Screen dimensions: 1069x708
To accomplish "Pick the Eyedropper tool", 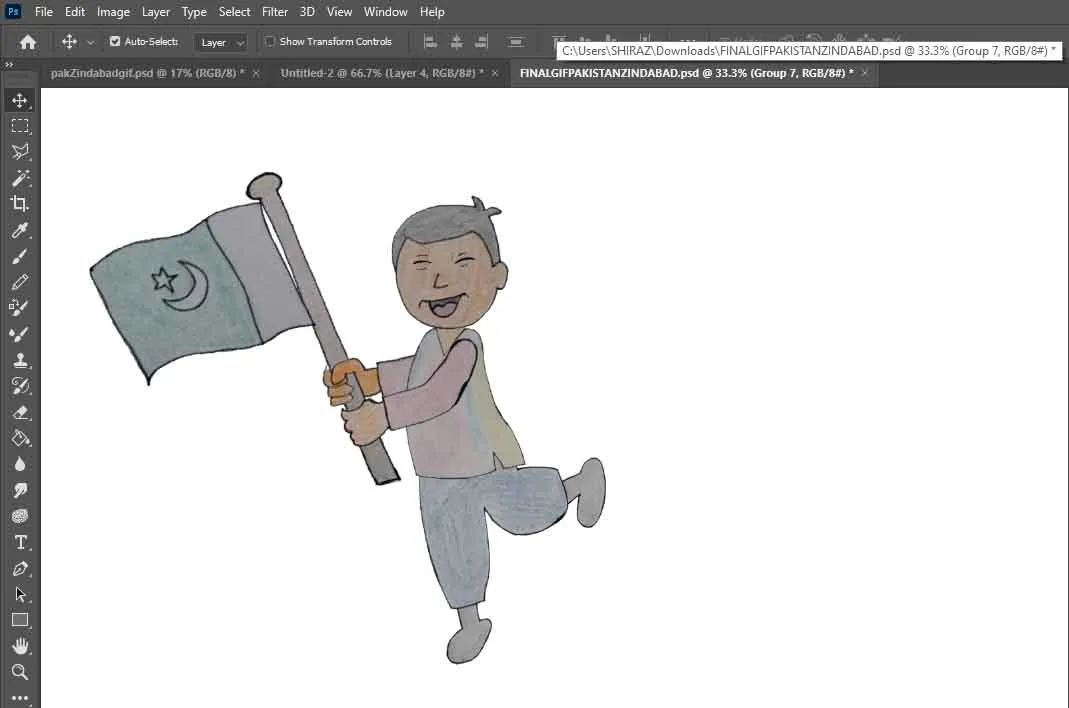I will (19, 231).
